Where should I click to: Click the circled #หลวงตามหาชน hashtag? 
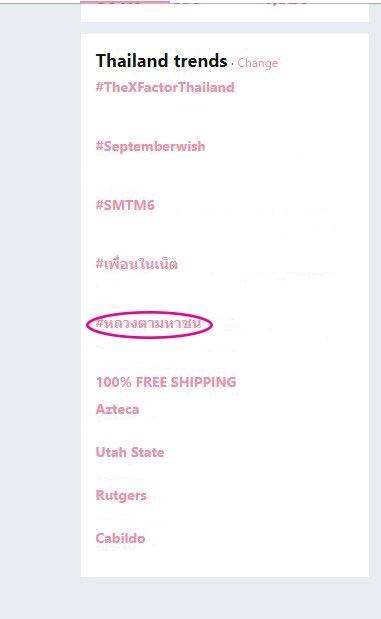[148, 324]
